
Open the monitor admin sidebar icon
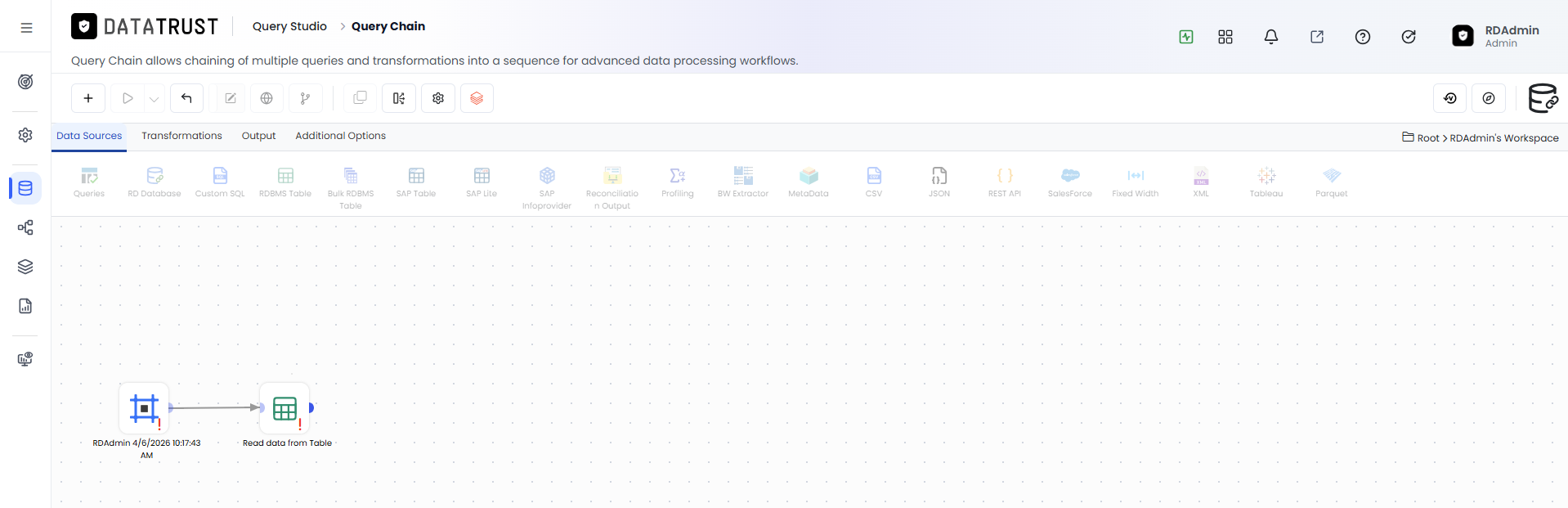25,359
